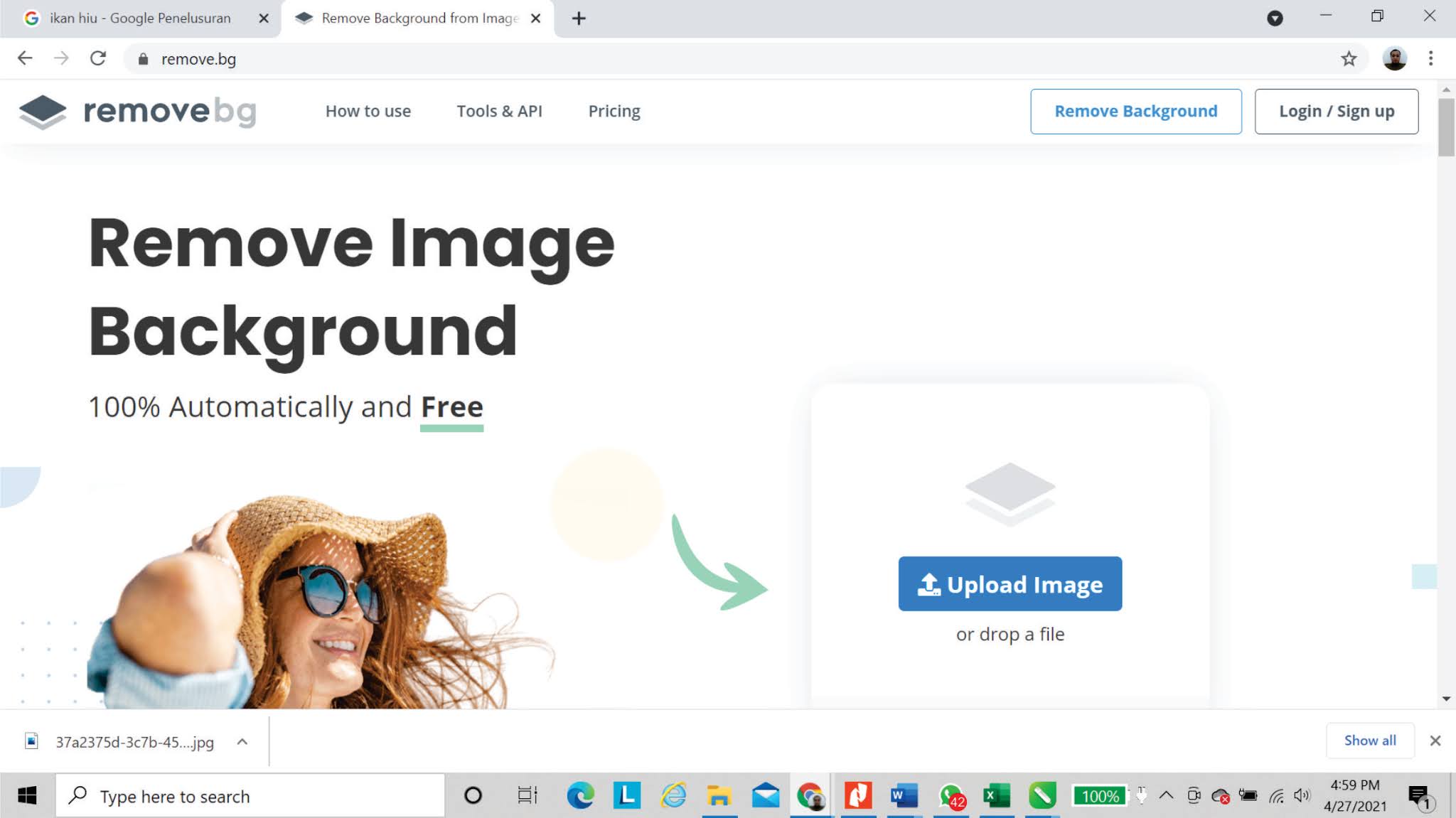This screenshot has width=1456, height=818.
Task: Open new browser tab
Action: (579, 18)
